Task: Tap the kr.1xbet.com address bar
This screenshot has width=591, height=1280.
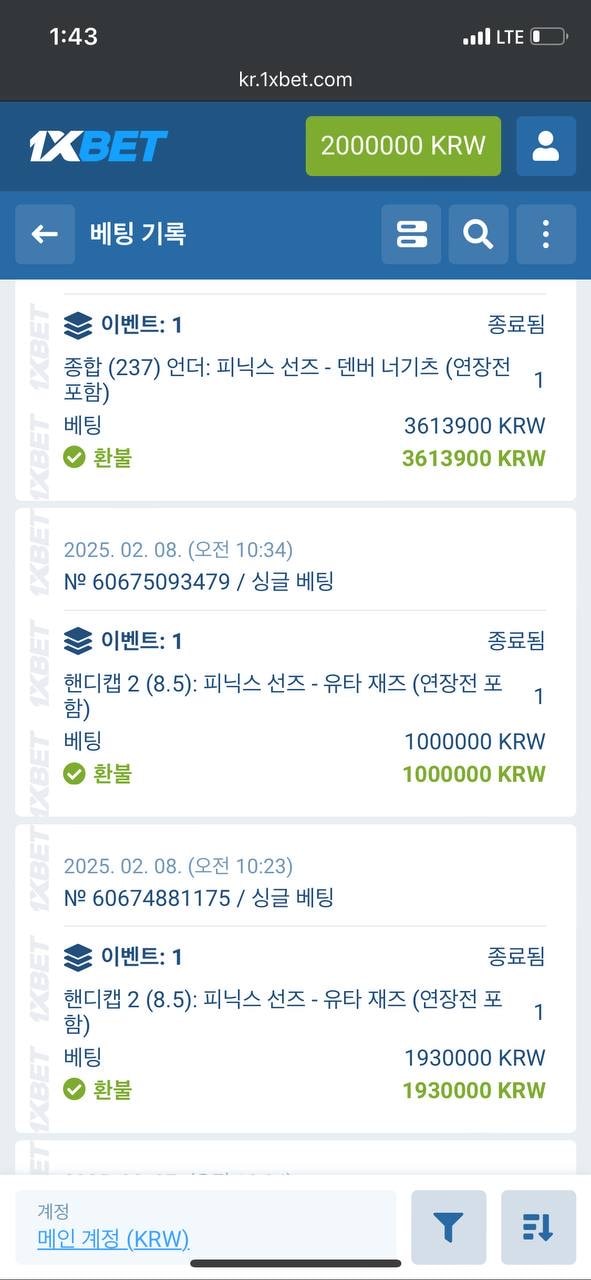Action: tap(295, 79)
